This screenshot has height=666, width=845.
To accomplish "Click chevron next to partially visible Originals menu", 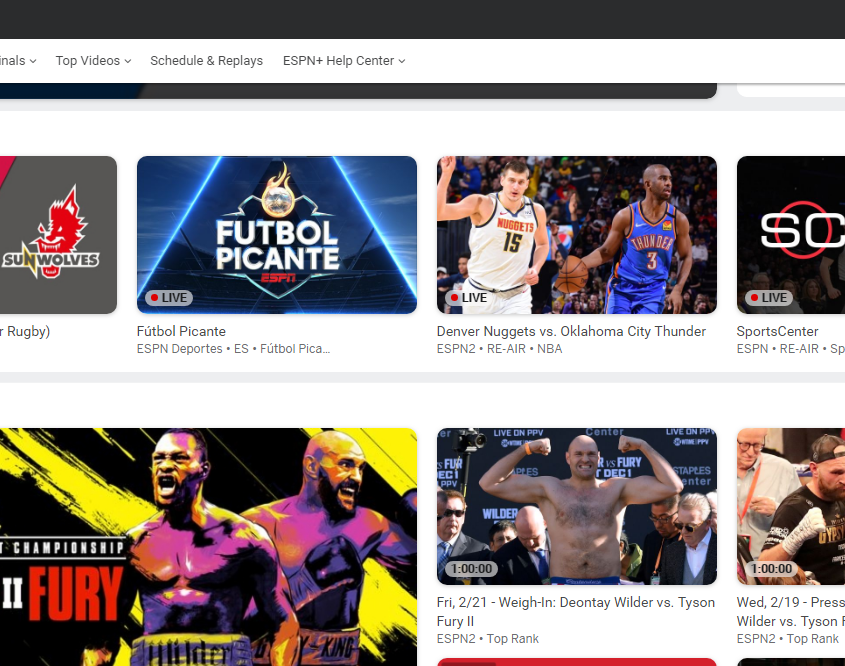I will click(33, 61).
